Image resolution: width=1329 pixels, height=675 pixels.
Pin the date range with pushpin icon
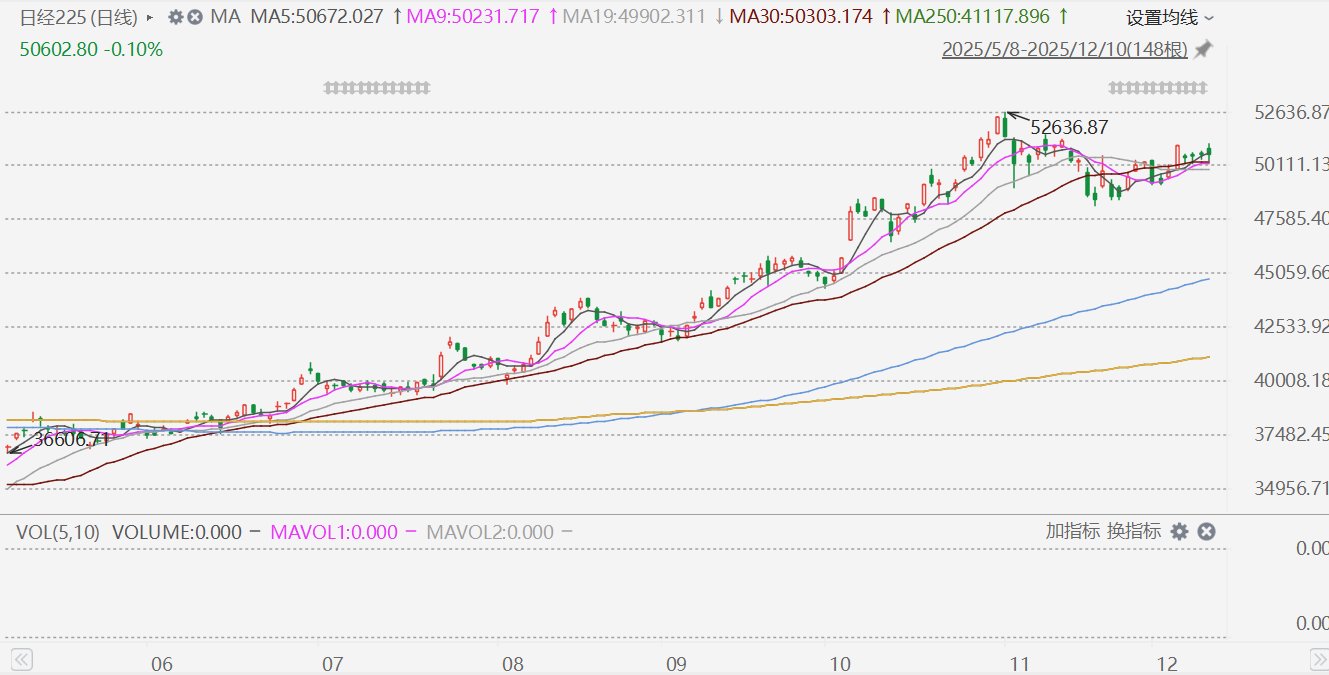[x=1204, y=49]
